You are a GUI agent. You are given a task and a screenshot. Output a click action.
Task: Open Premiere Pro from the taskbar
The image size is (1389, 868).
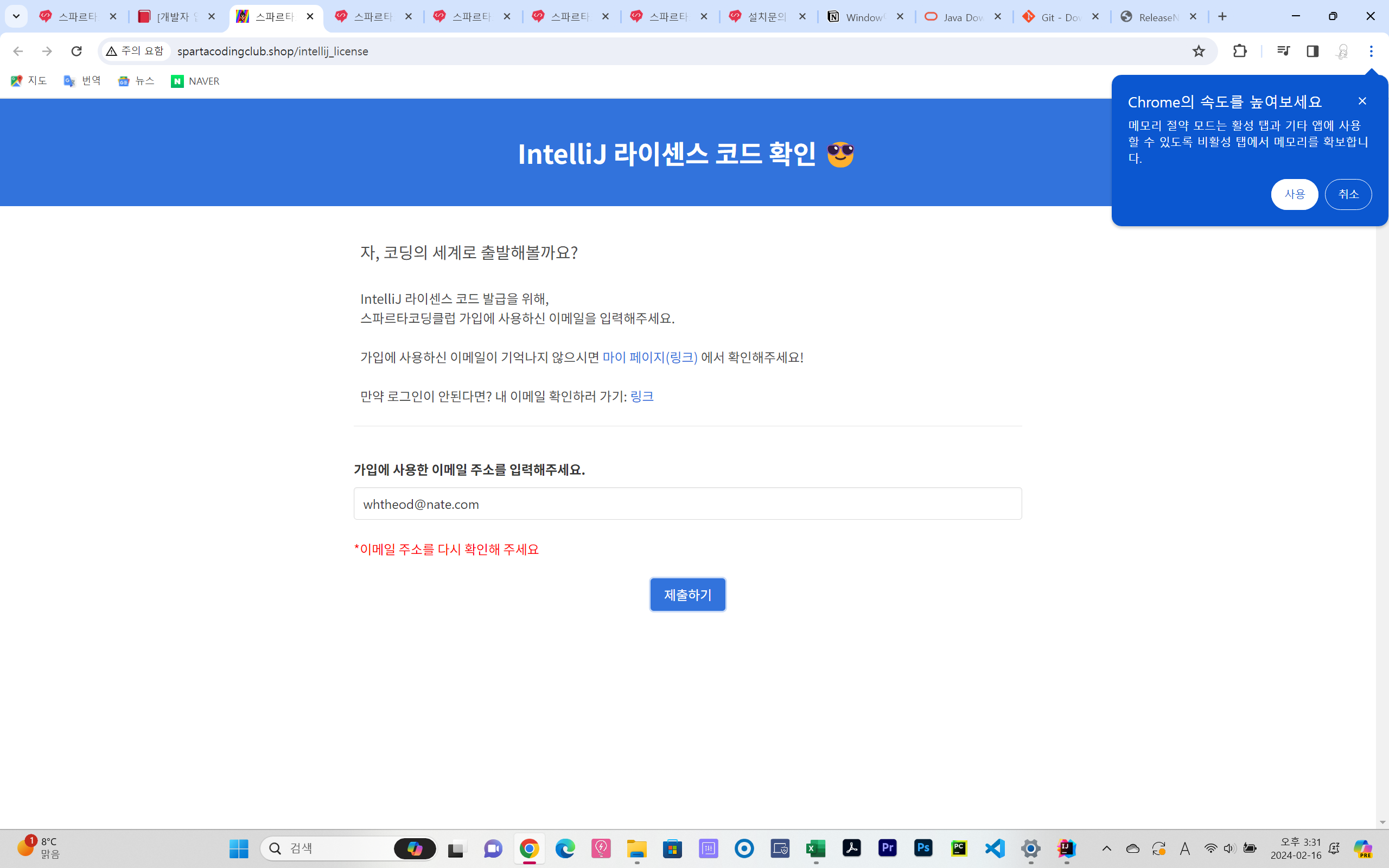[887, 848]
